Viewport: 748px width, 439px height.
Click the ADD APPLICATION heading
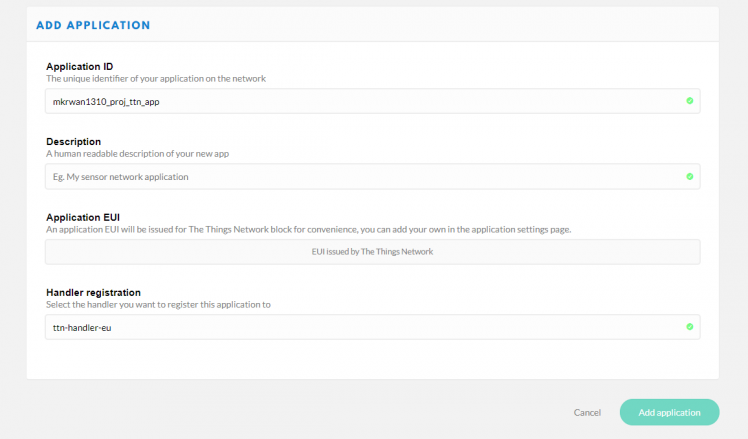pyautogui.click(x=93, y=24)
